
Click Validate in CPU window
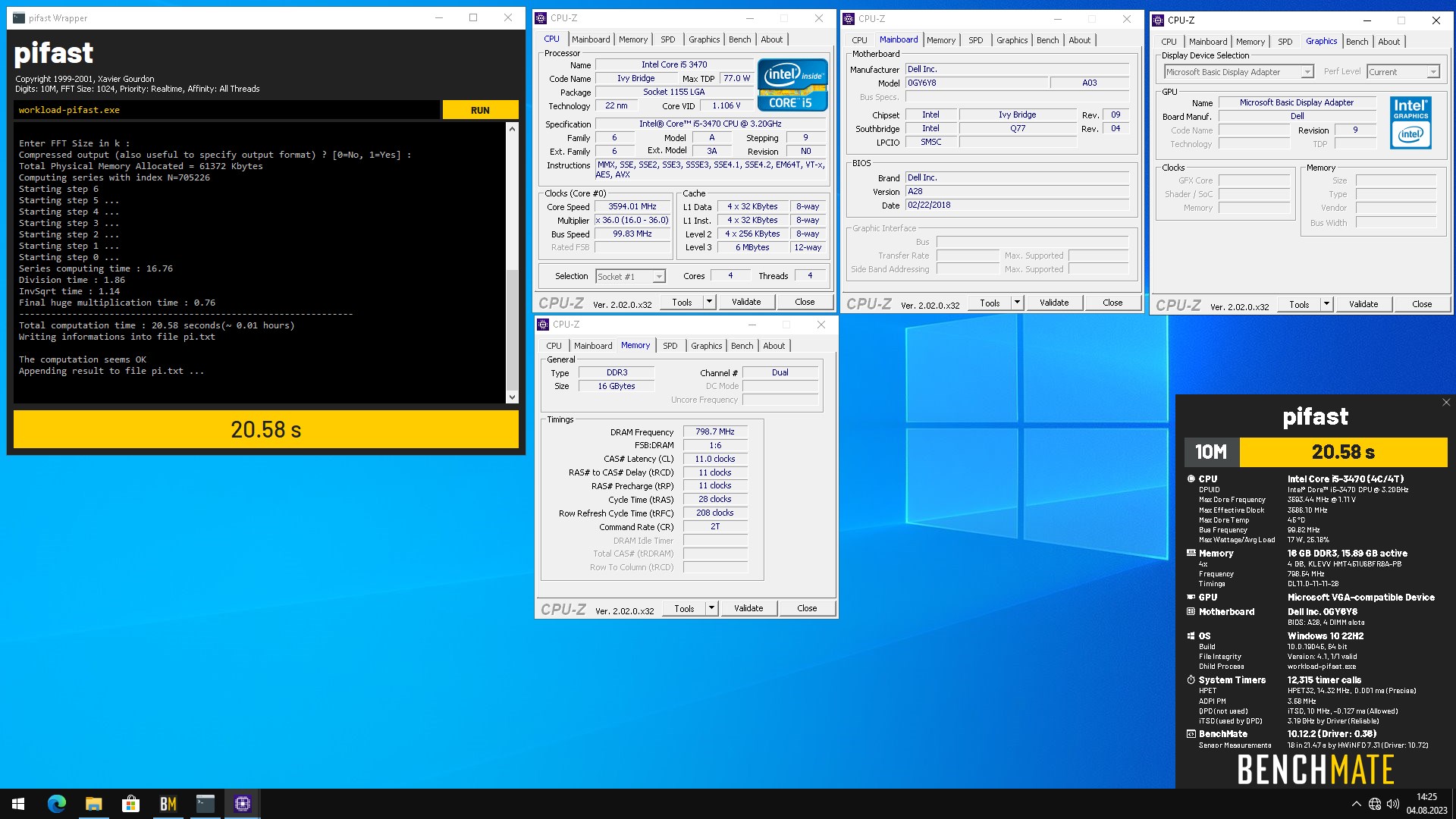point(746,302)
